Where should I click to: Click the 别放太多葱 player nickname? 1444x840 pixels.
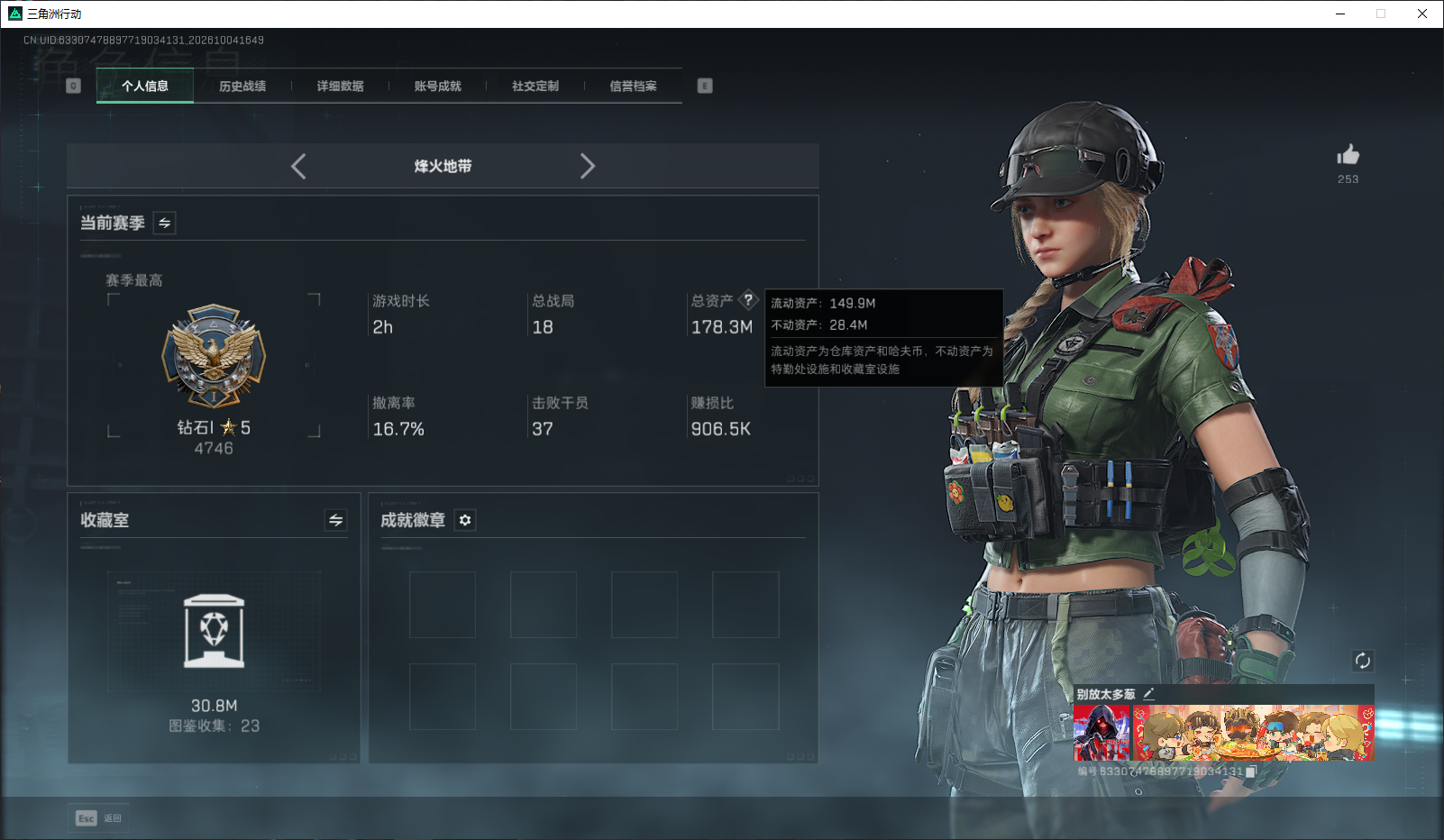(1106, 694)
